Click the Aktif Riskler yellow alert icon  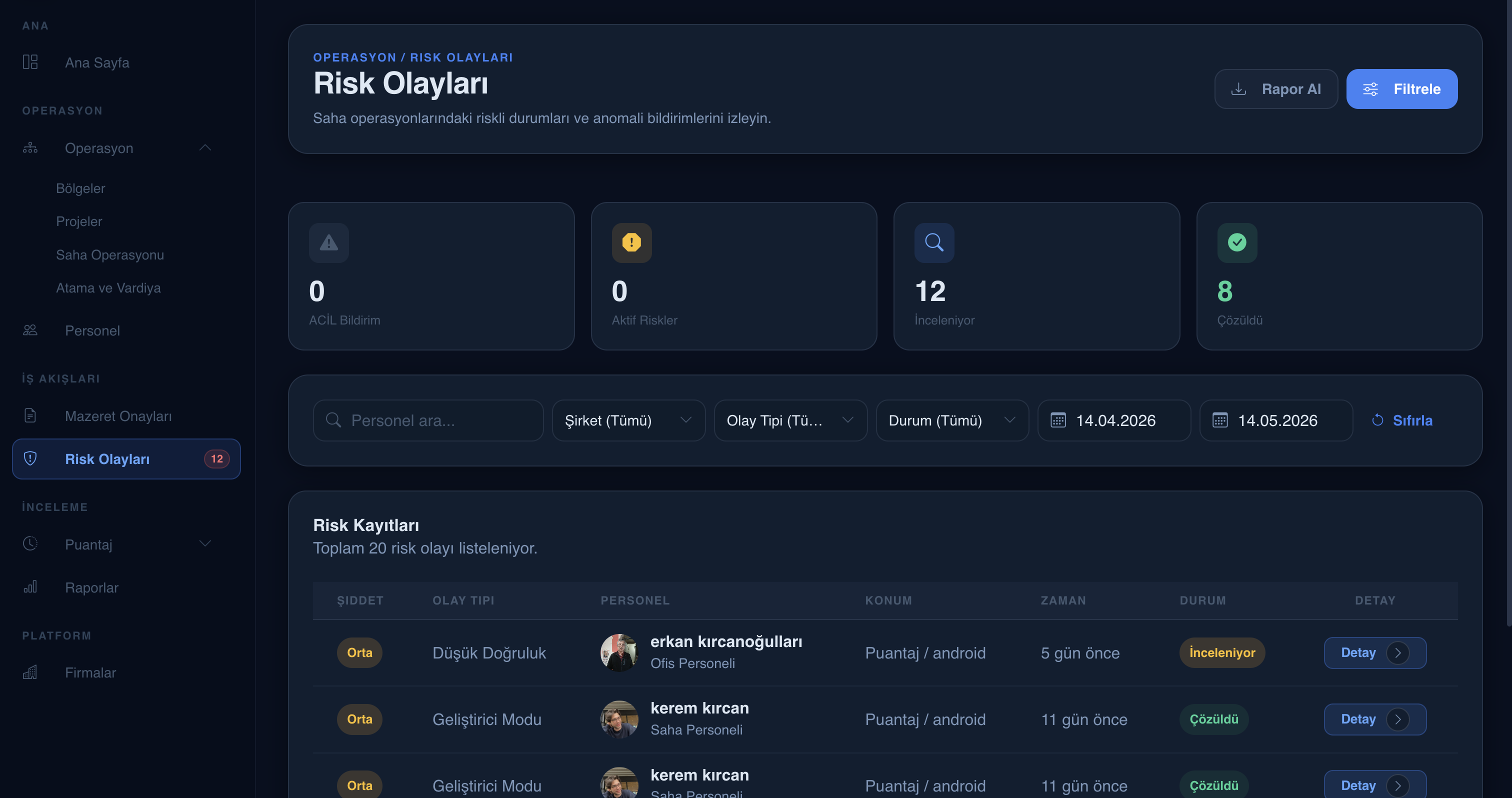[631, 242]
